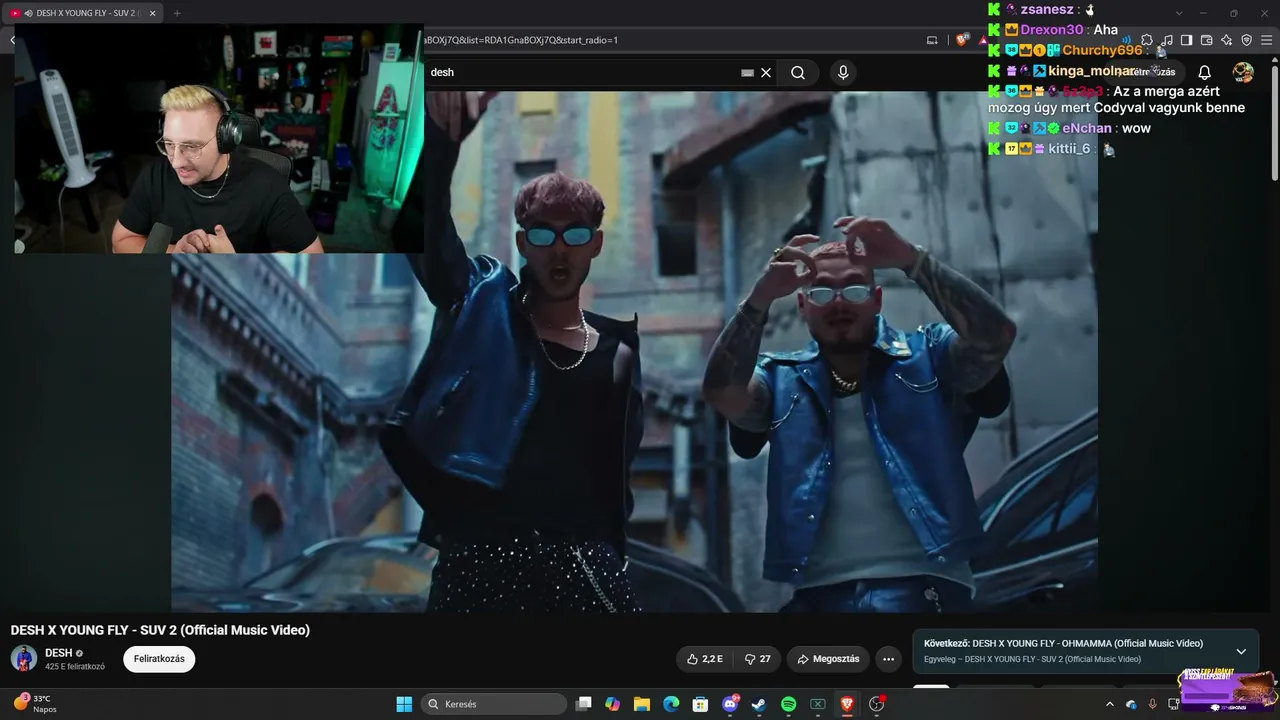Open the Brave Wallet icon

tap(1207, 40)
